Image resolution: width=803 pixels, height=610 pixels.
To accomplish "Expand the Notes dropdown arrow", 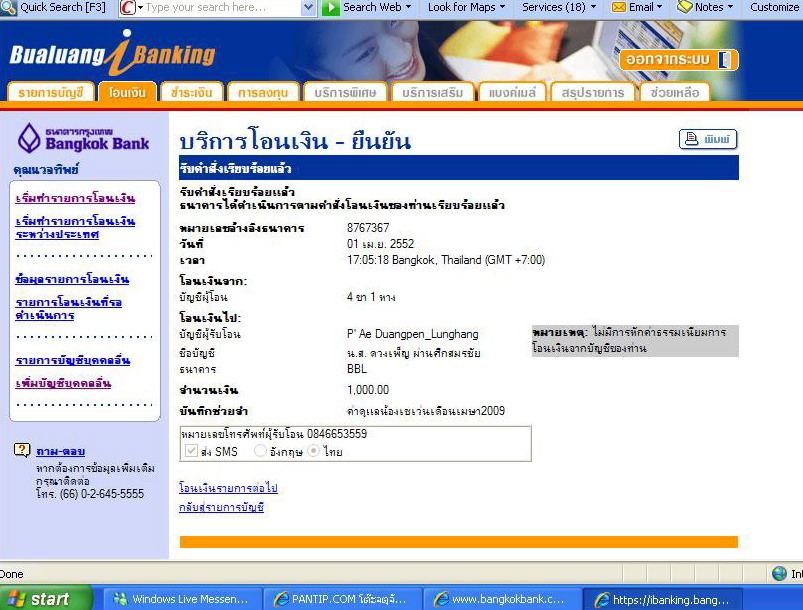I will click(730, 7).
